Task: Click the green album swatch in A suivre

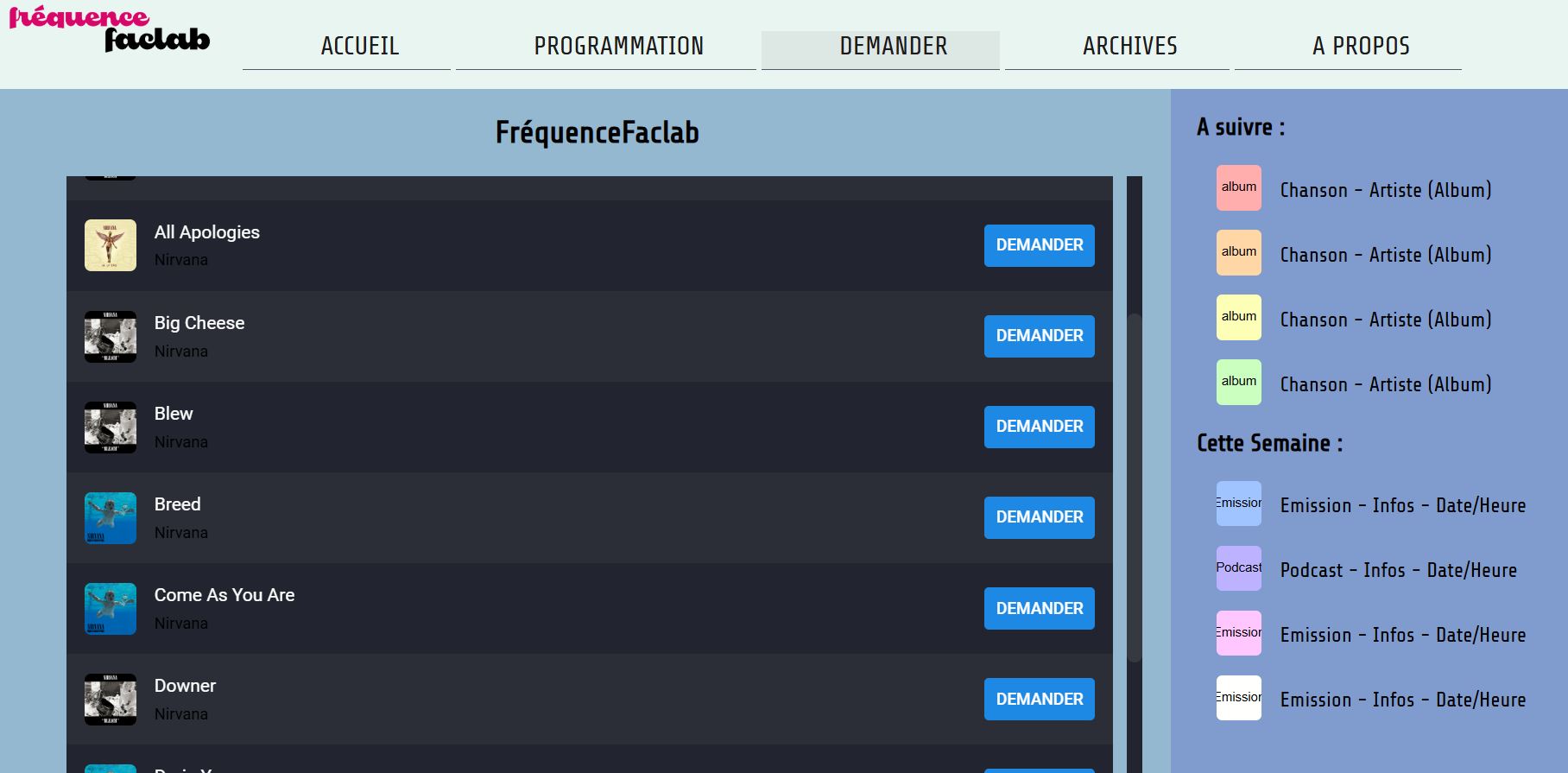Action: pos(1239,383)
